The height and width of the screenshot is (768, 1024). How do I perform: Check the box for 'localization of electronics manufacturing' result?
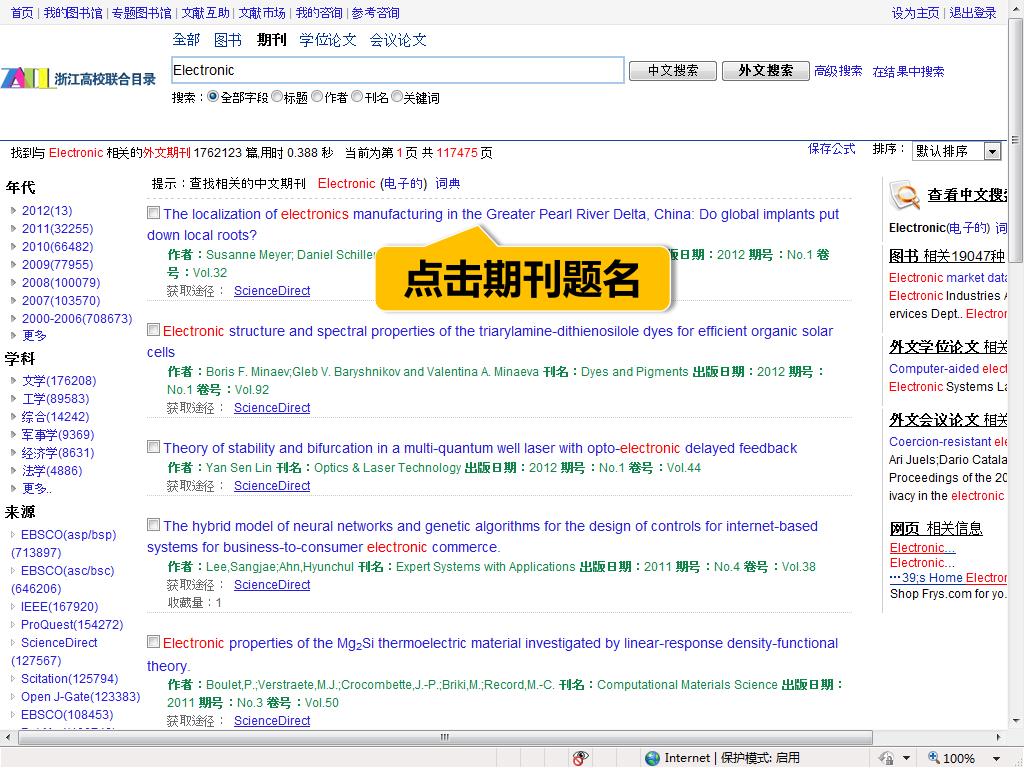pyautogui.click(x=153, y=213)
